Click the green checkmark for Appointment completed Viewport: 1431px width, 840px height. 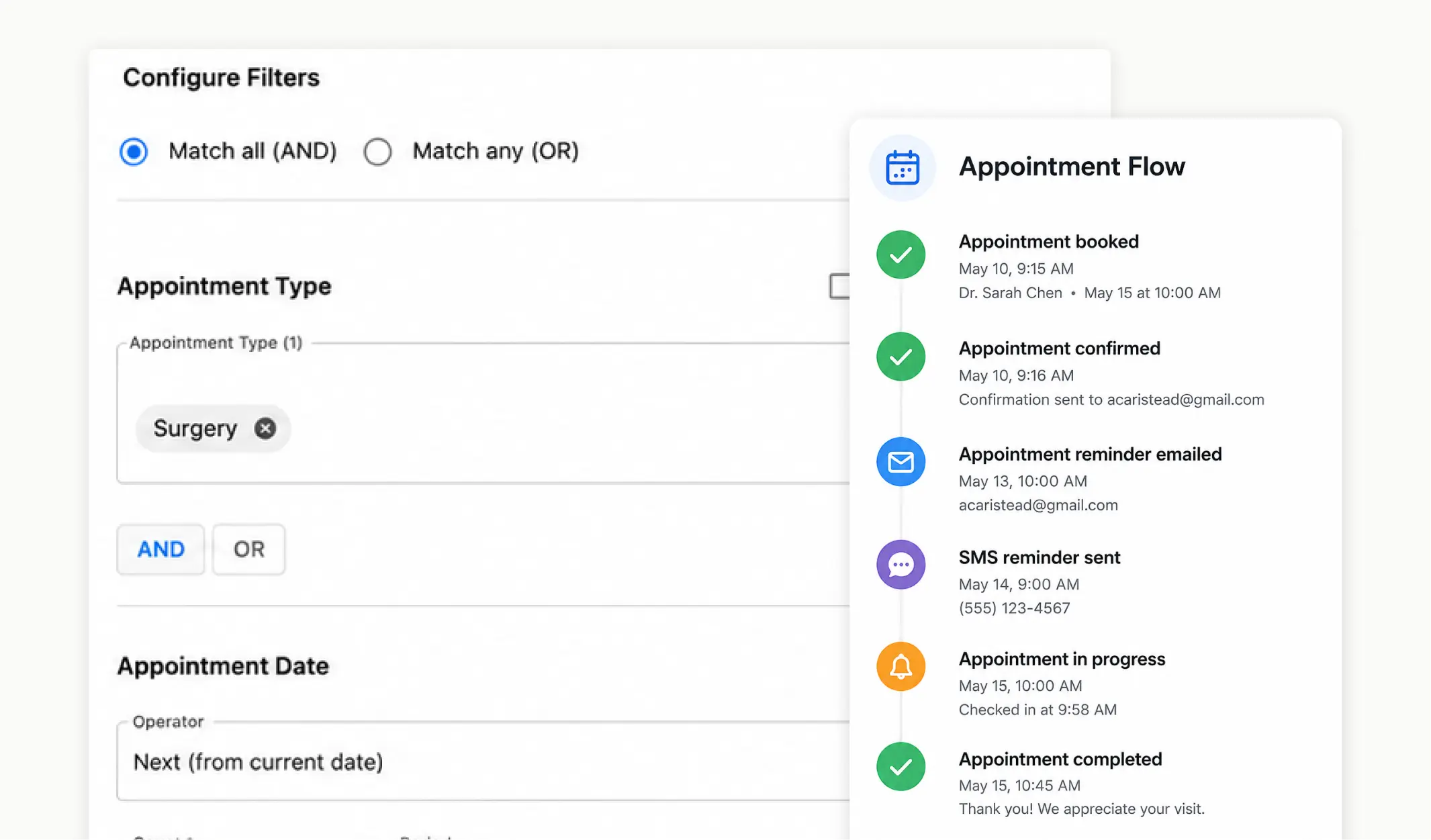pyautogui.click(x=901, y=767)
